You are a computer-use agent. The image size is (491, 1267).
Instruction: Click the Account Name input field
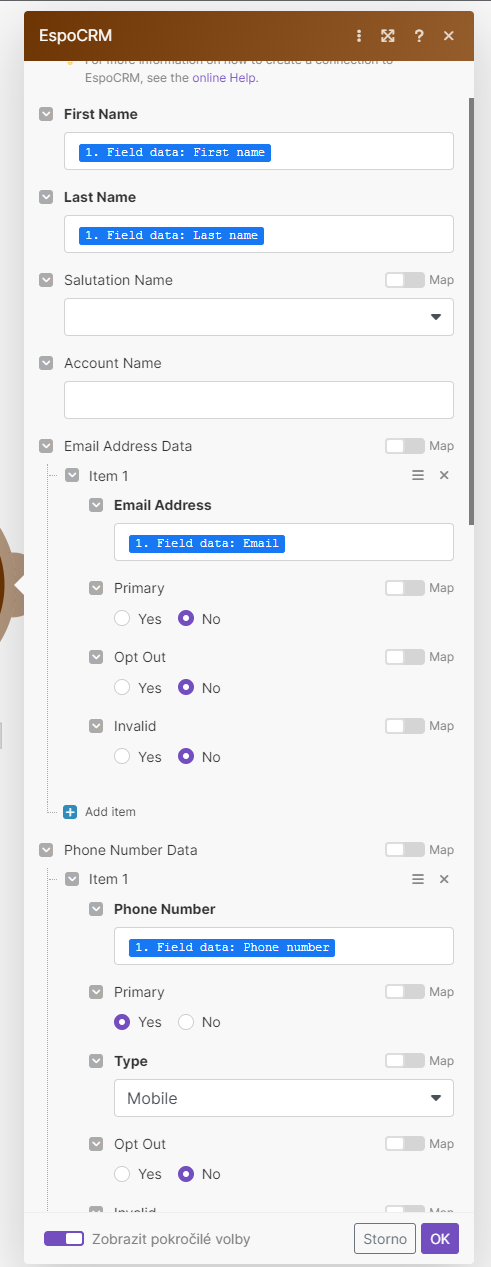(259, 400)
